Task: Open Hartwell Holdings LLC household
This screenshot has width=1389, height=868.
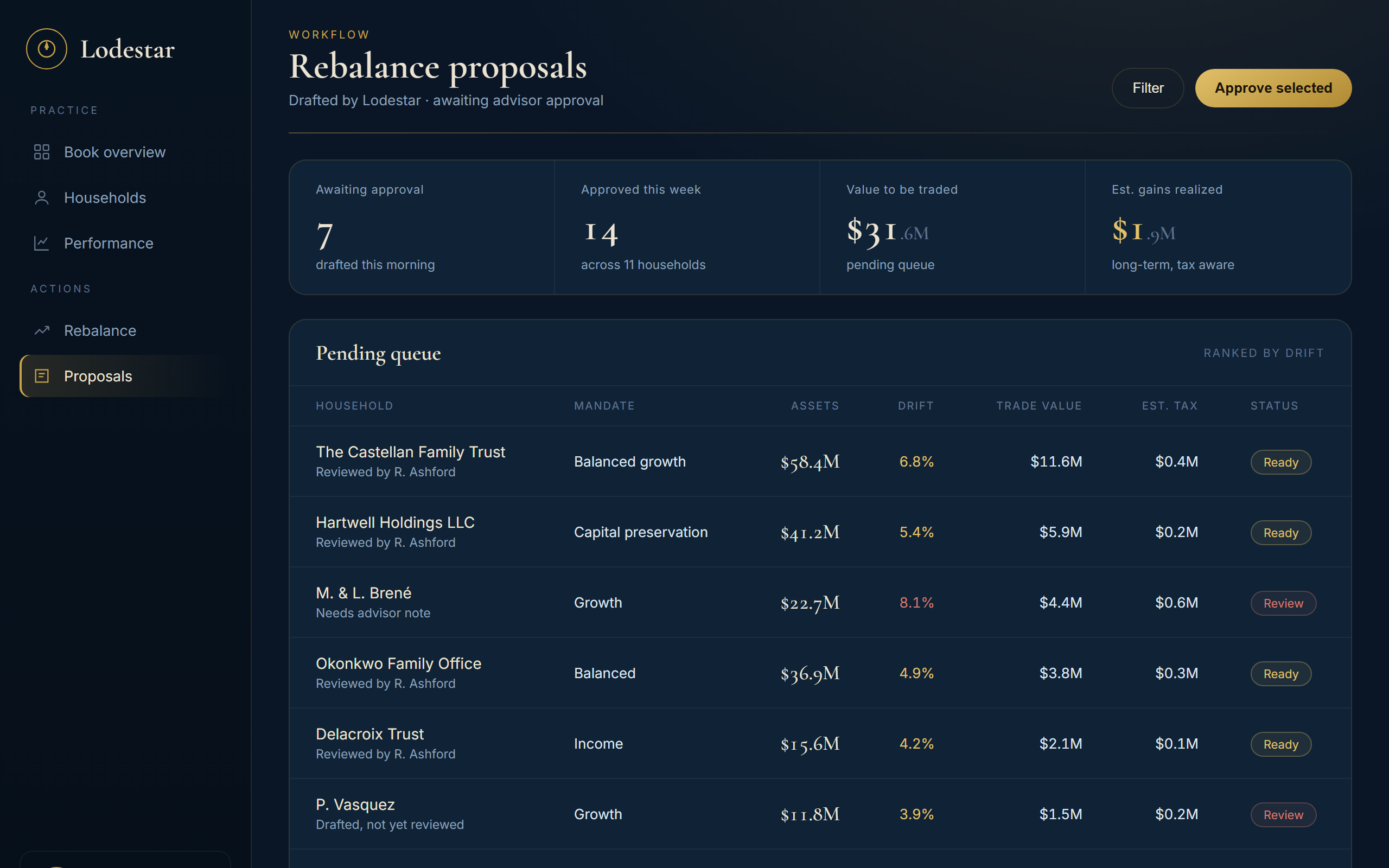Action: (395, 522)
